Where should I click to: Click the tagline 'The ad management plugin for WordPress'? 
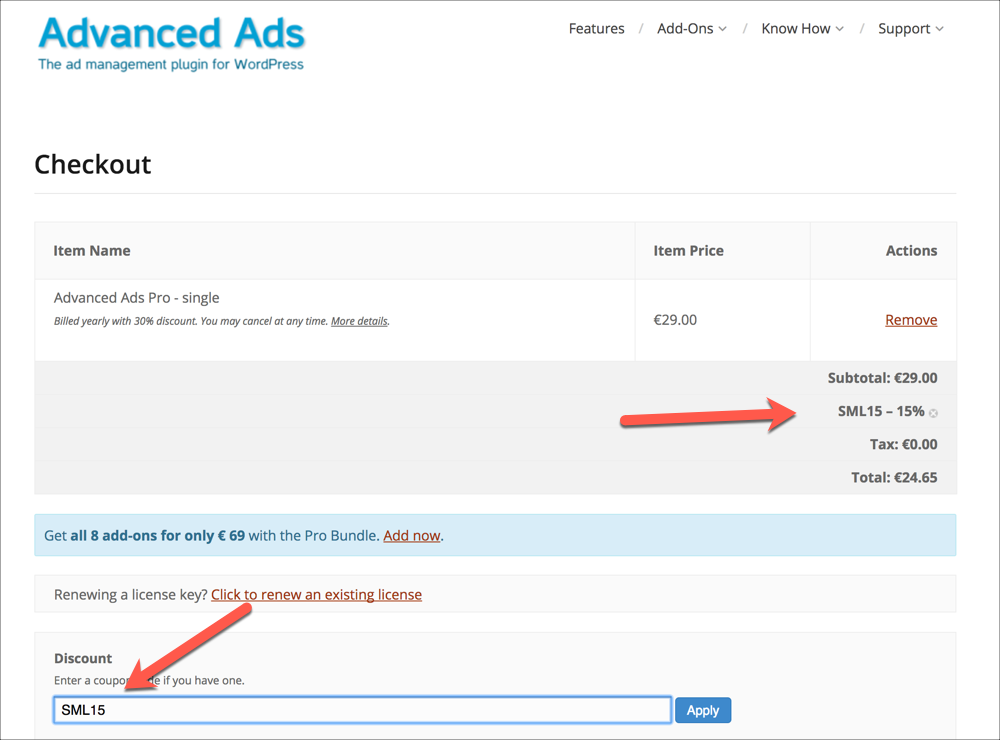[x=171, y=64]
